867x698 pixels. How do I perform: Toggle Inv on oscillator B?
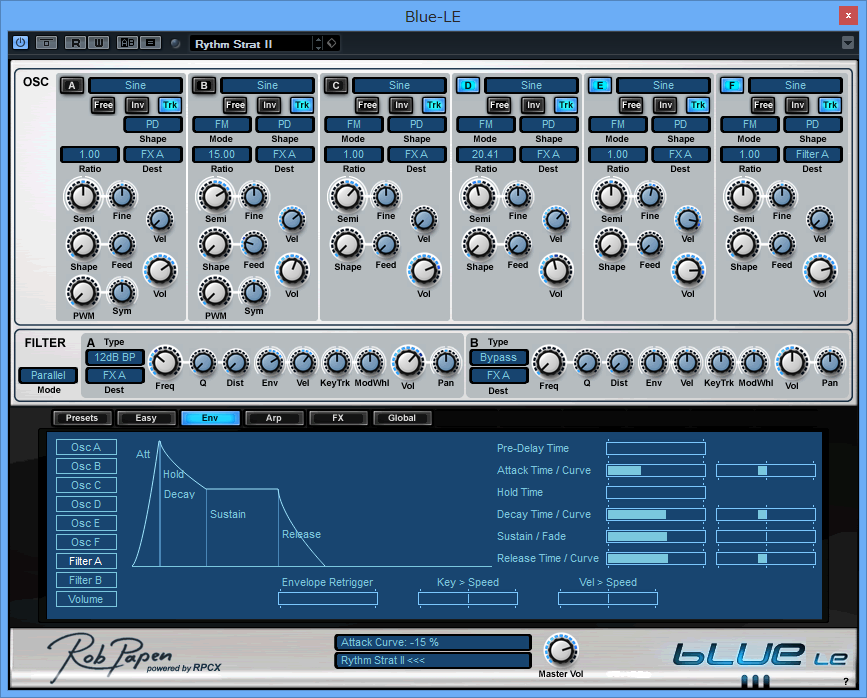coord(269,105)
